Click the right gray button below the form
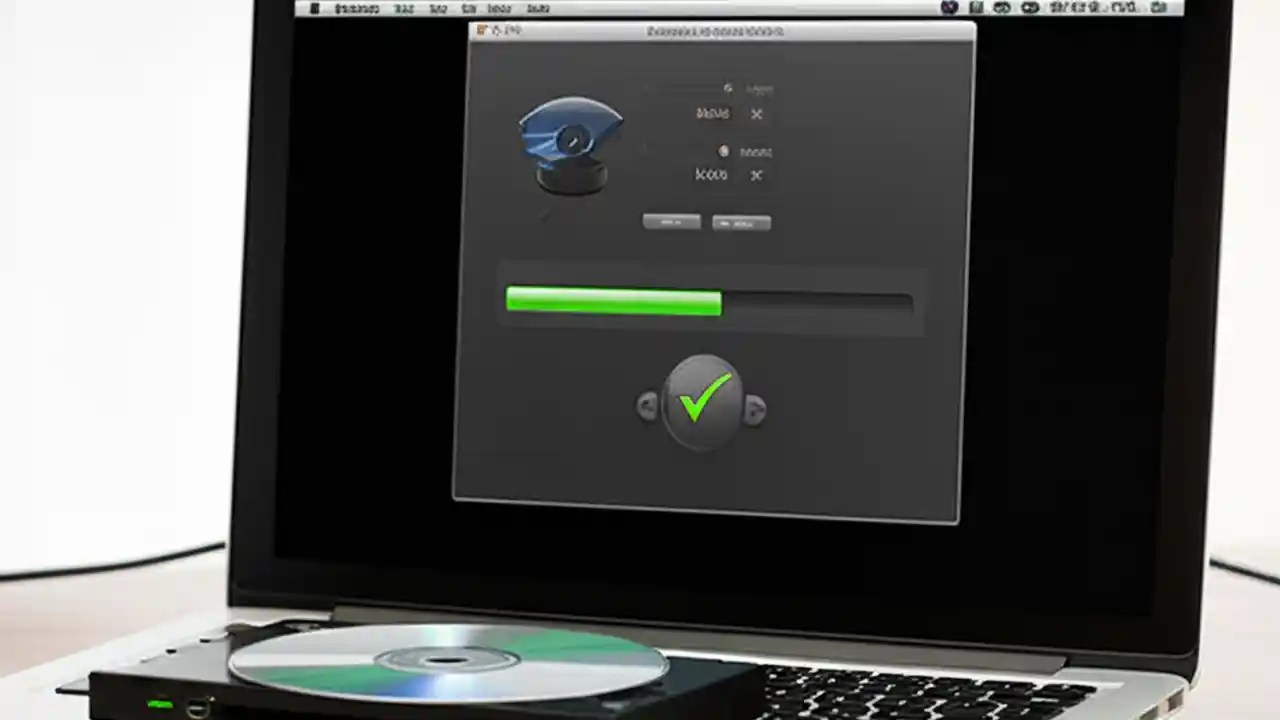The image size is (1280, 720). [x=741, y=222]
